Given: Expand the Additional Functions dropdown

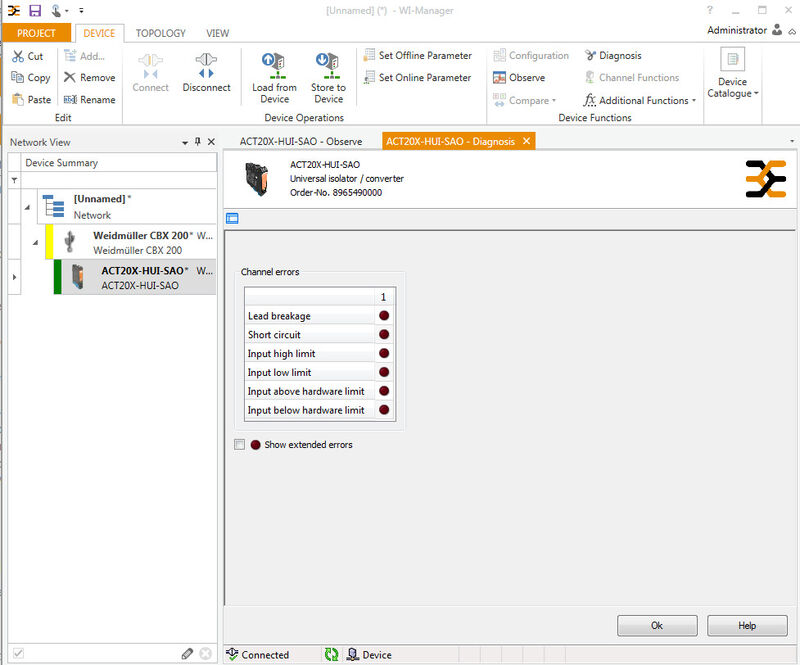Looking at the screenshot, I should click(x=695, y=101).
